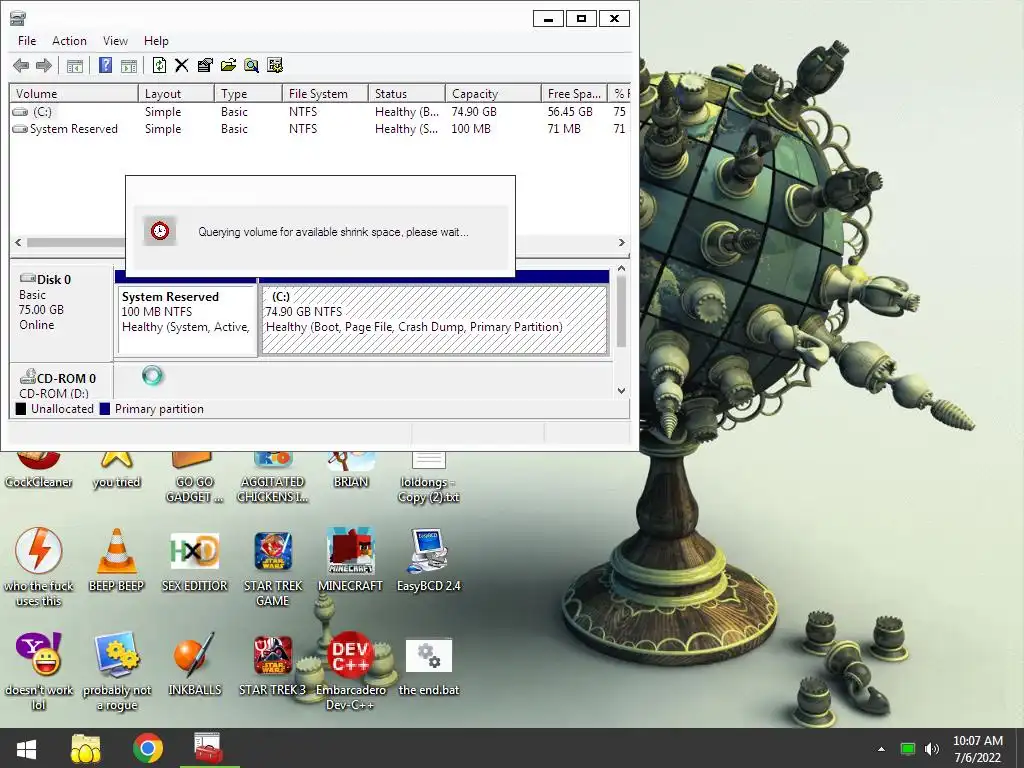1024x768 pixels.
Task: Click the Settings view toolbar icon
Action: (275, 65)
